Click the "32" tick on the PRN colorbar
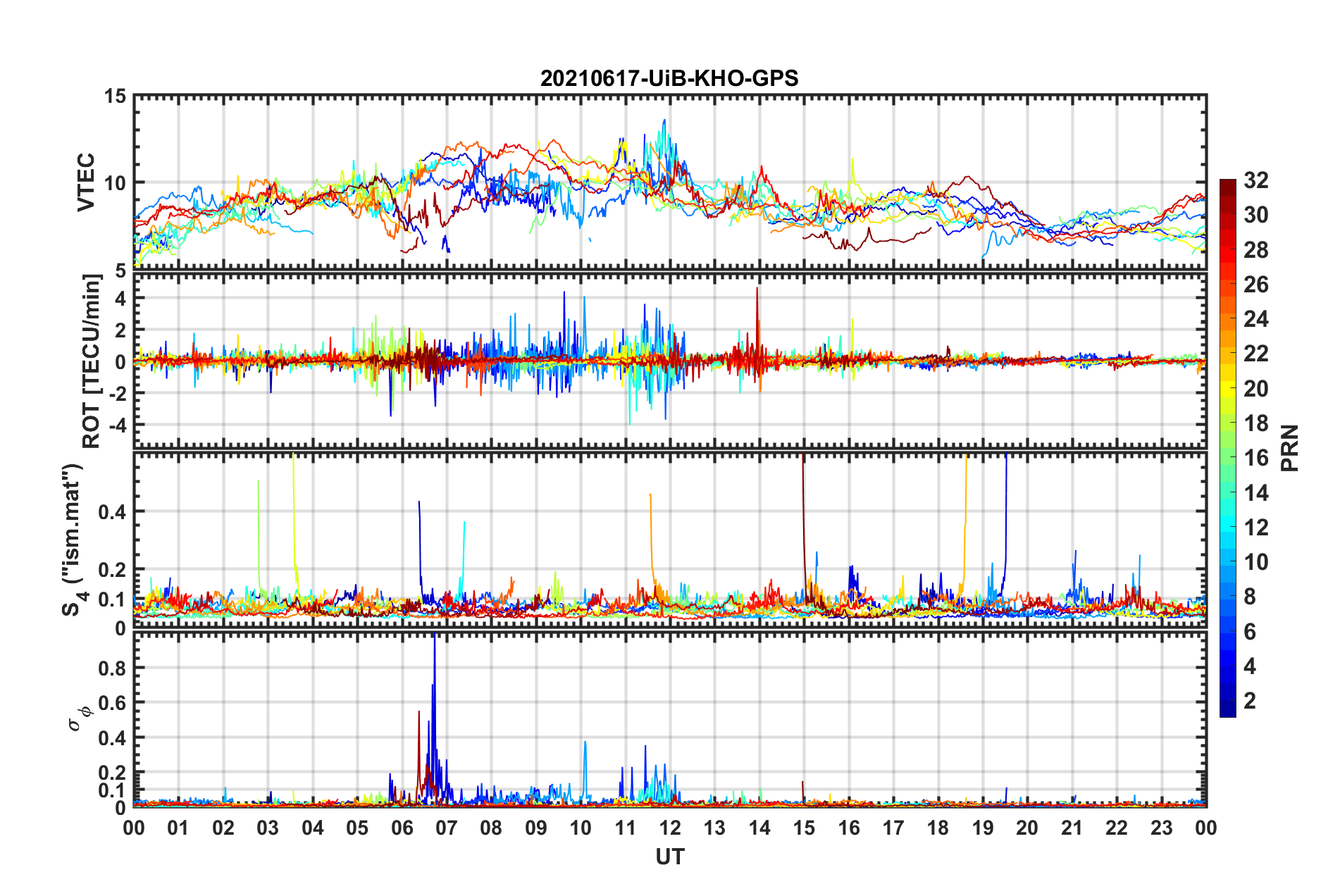The height and width of the screenshot is (896, 1340). pyautogui.click(x=1256, y=180)
